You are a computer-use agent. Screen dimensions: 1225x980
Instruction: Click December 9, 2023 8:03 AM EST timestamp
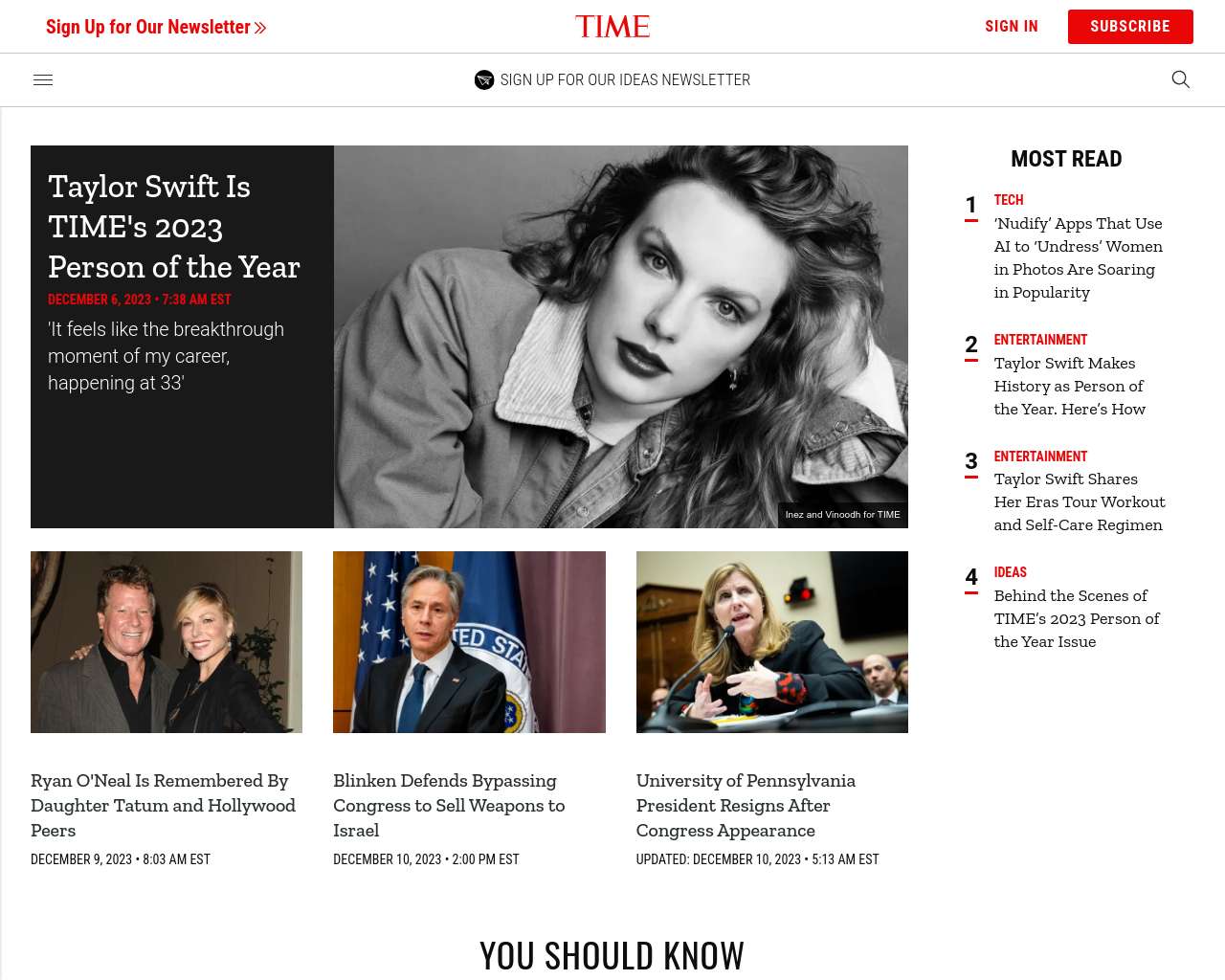pyautogui.click(x=121, y=859)
